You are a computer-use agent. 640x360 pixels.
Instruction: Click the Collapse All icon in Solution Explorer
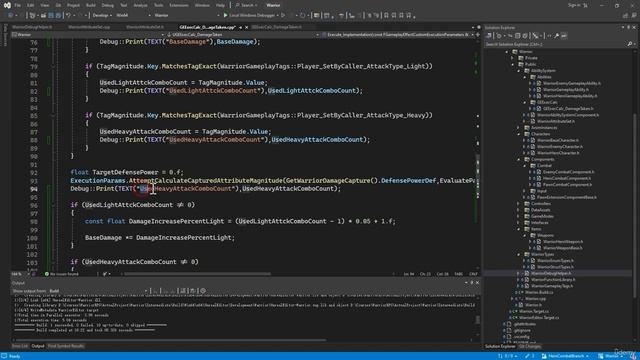pyautogui.click(x=518, y=36)
